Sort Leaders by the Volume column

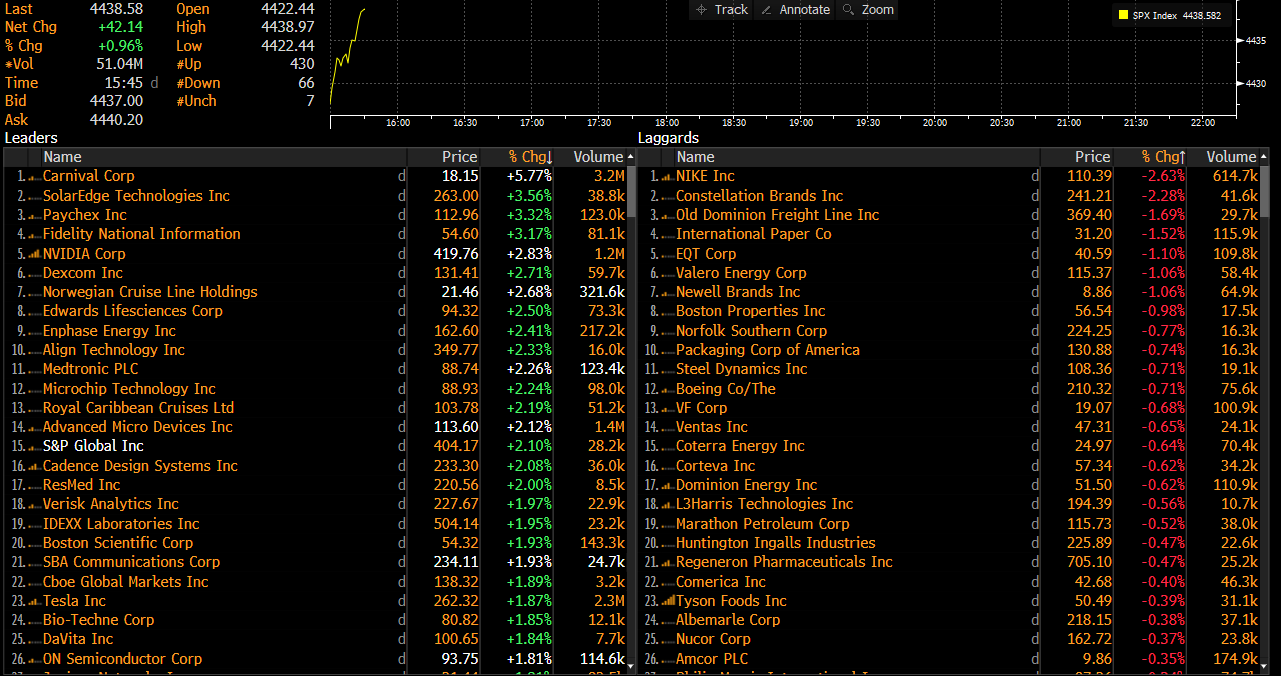598,157
